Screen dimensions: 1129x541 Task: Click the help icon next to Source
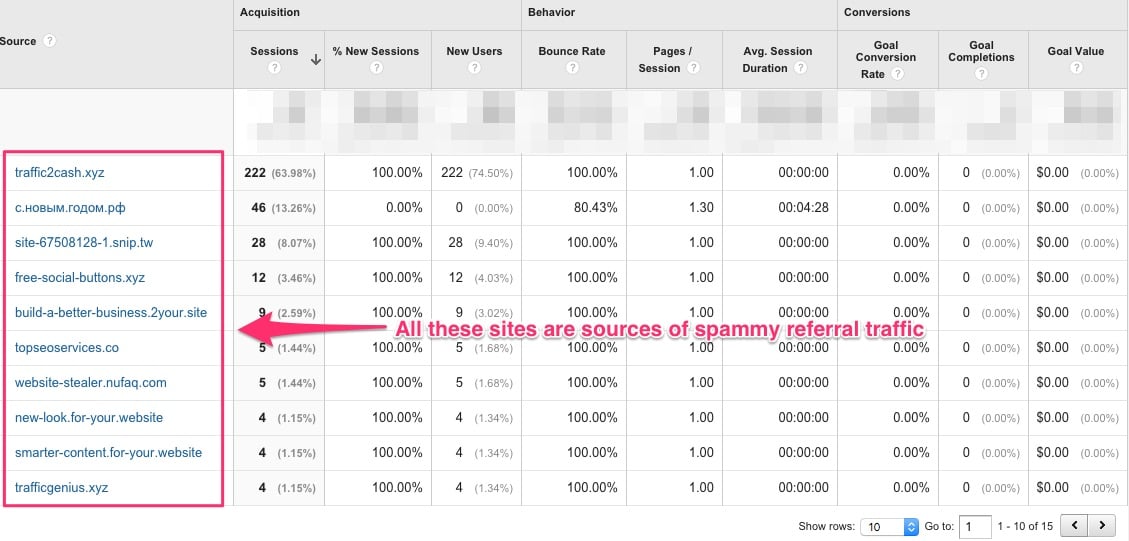coord(49,41)
